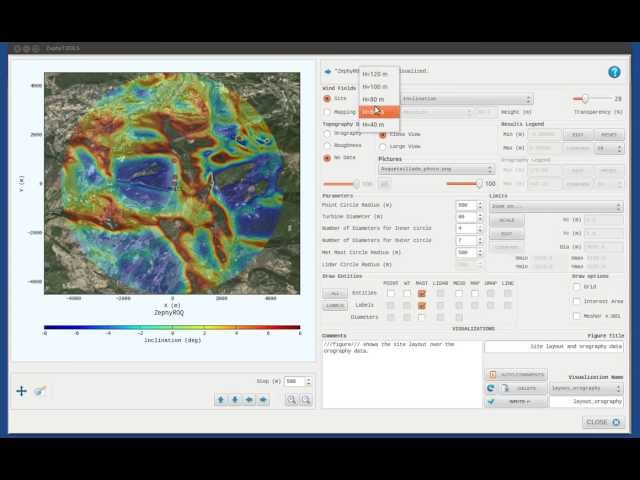This screenshot has width=640, height=480.
Task: Select the Close View radio button
Action: 382,134
